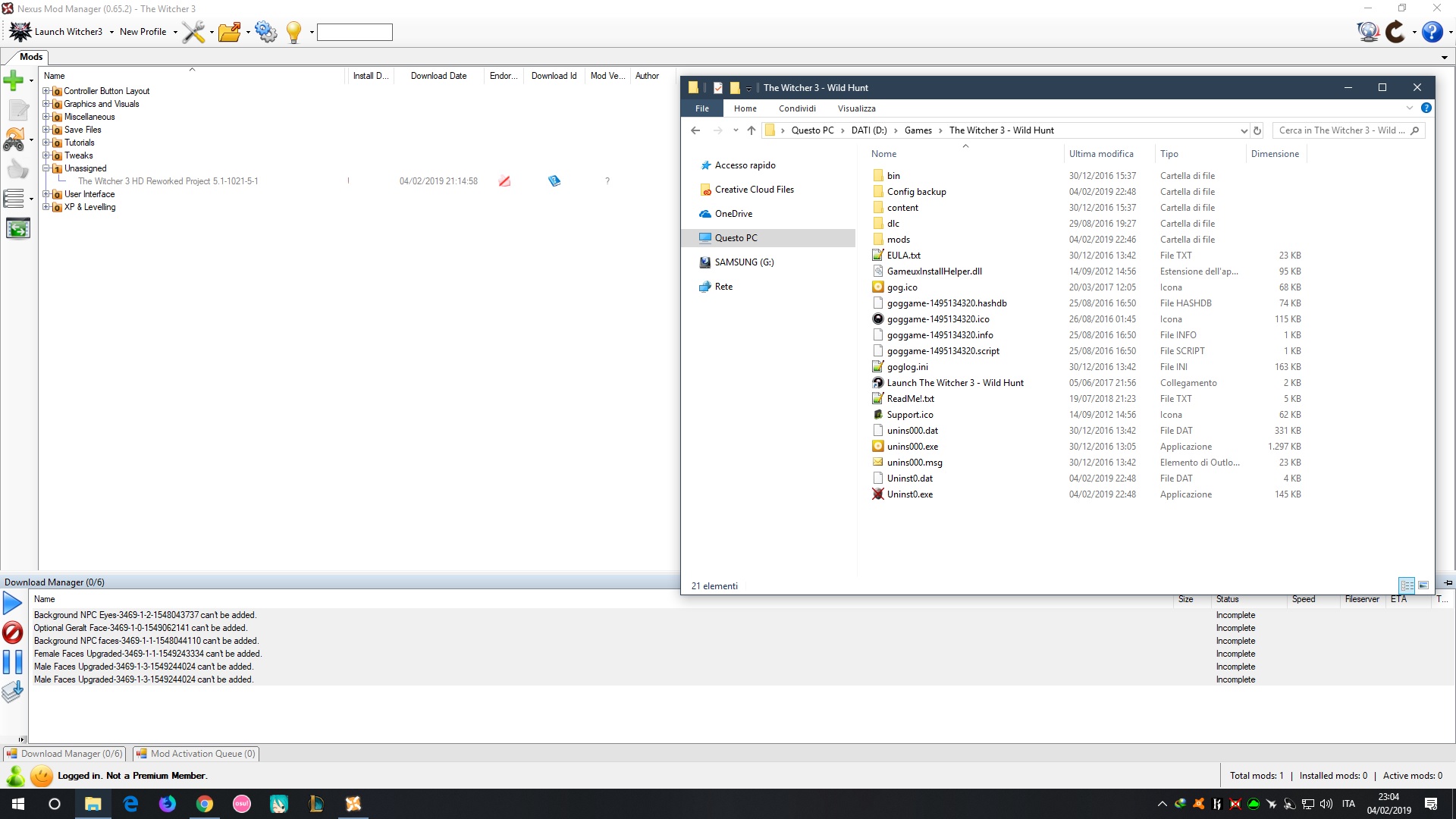Sort mods by Author column

pos(647,76)
